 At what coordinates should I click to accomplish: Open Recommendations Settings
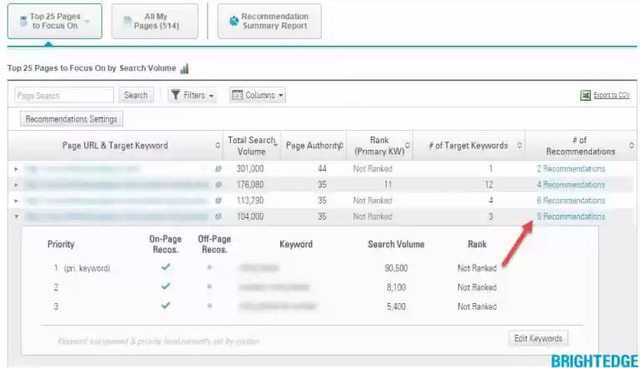71,119
